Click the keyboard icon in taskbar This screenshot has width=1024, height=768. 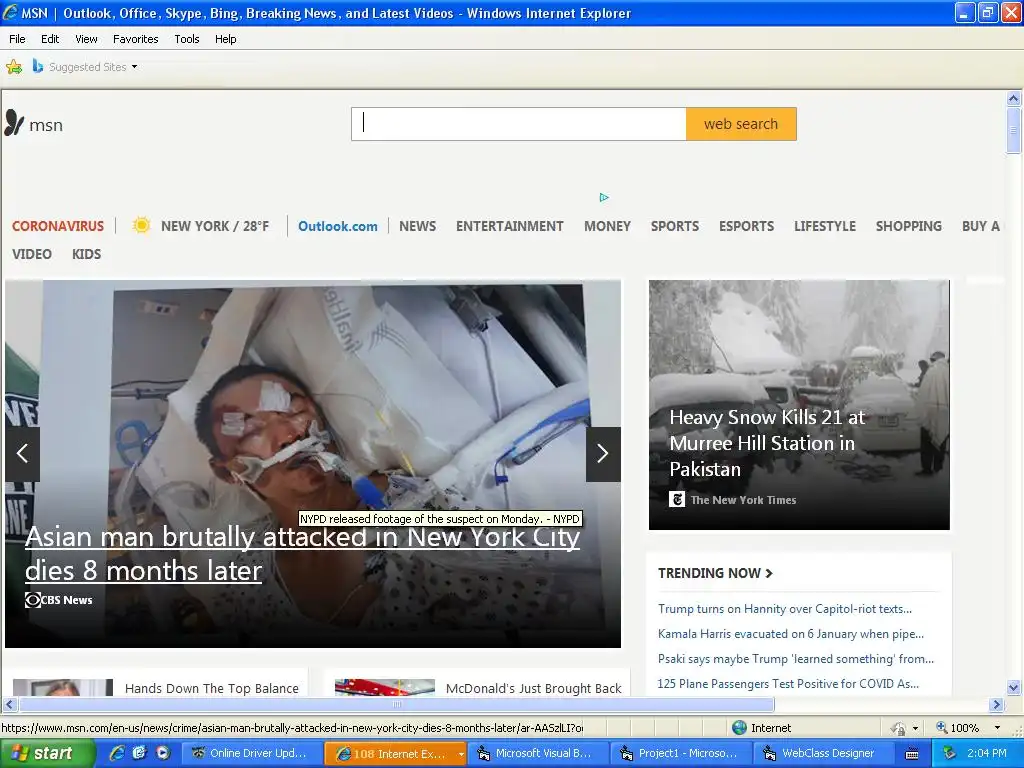[912, 754]
